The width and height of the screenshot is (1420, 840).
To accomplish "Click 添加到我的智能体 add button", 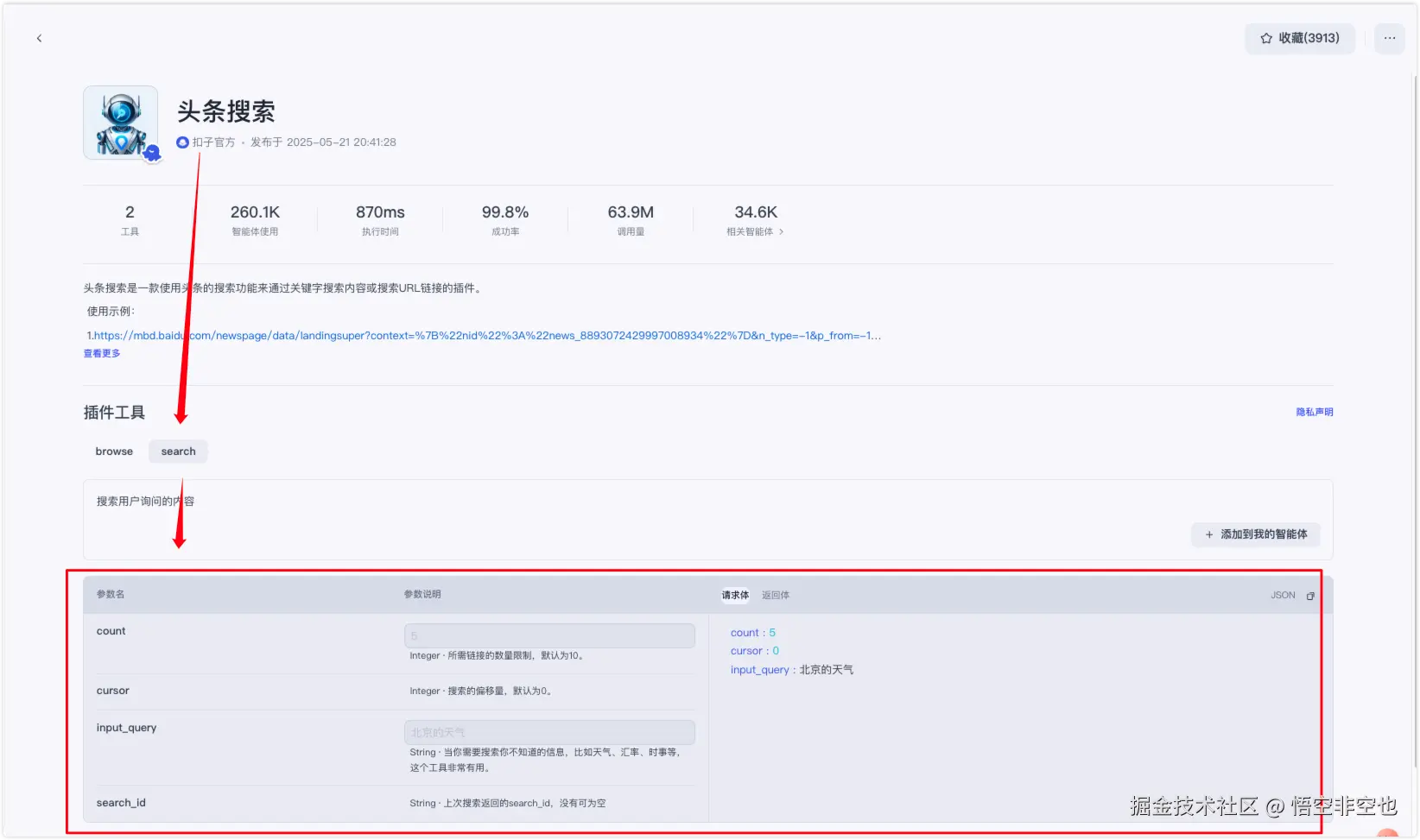I will coord(1256,535).
